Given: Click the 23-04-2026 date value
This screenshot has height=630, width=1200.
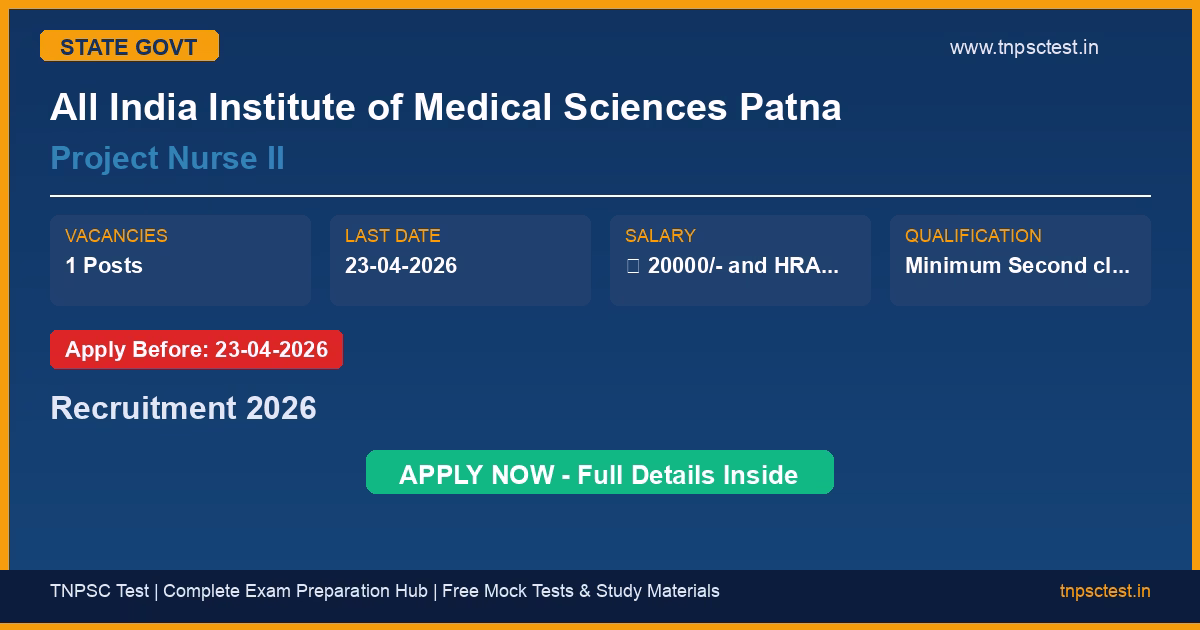Looking at the screenshot, I should click(x=400, y=266).
